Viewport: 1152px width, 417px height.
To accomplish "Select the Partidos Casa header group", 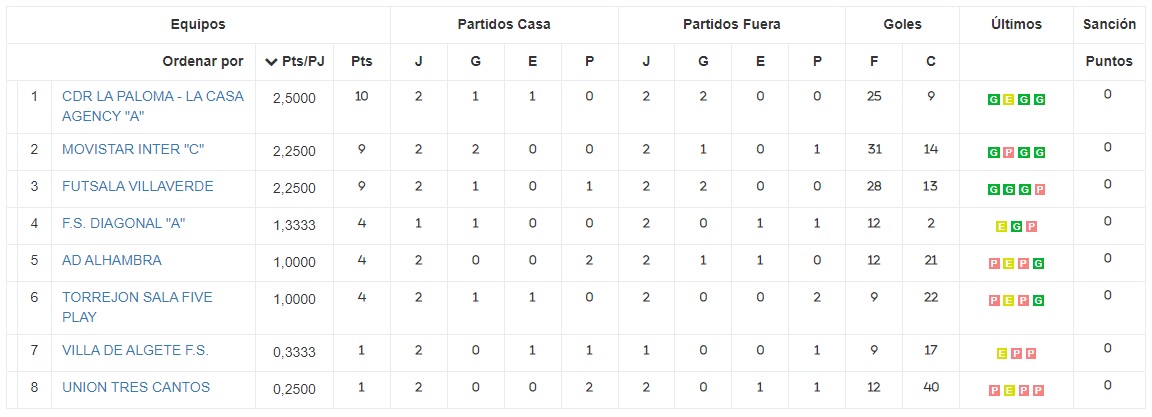I will pos(504,24).
